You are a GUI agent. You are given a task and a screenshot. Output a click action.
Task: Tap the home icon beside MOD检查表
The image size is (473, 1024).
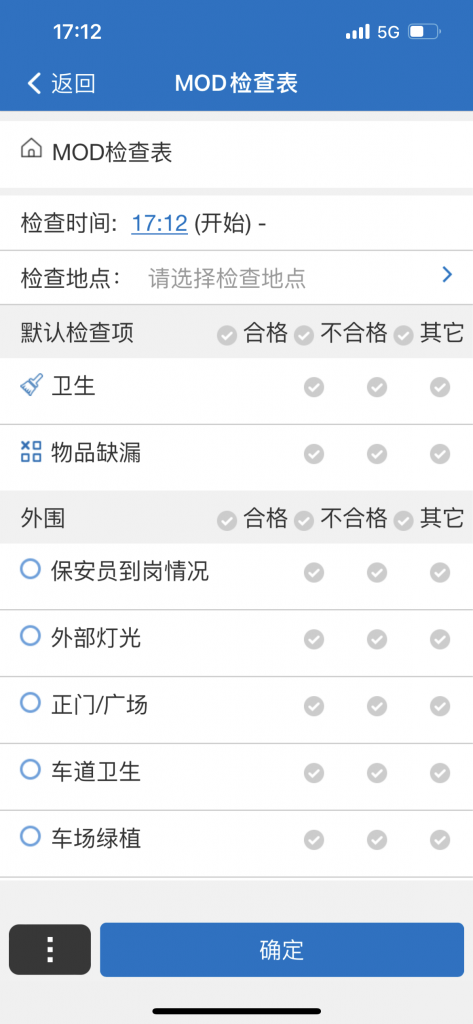point(31,150)
